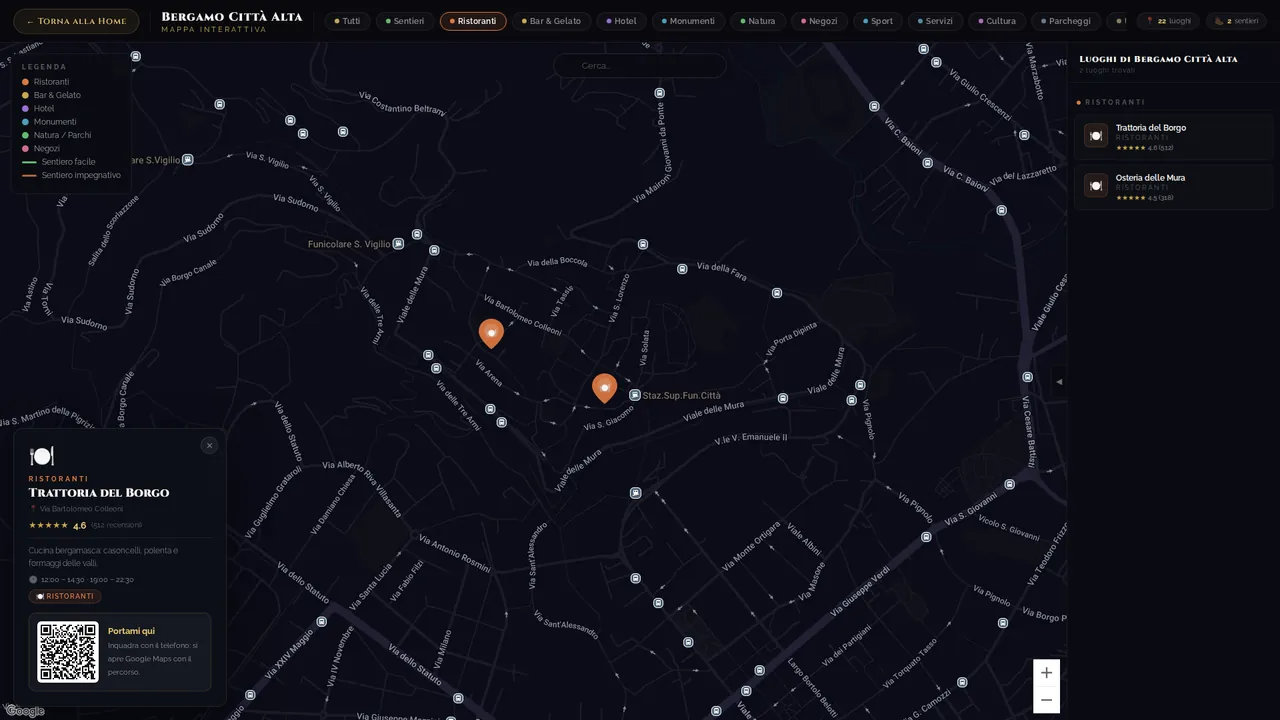This screenshot has width=1280, height=720.
Task: Click the orange restaurant pin above Via S. Giacomo
Action: 604,388
